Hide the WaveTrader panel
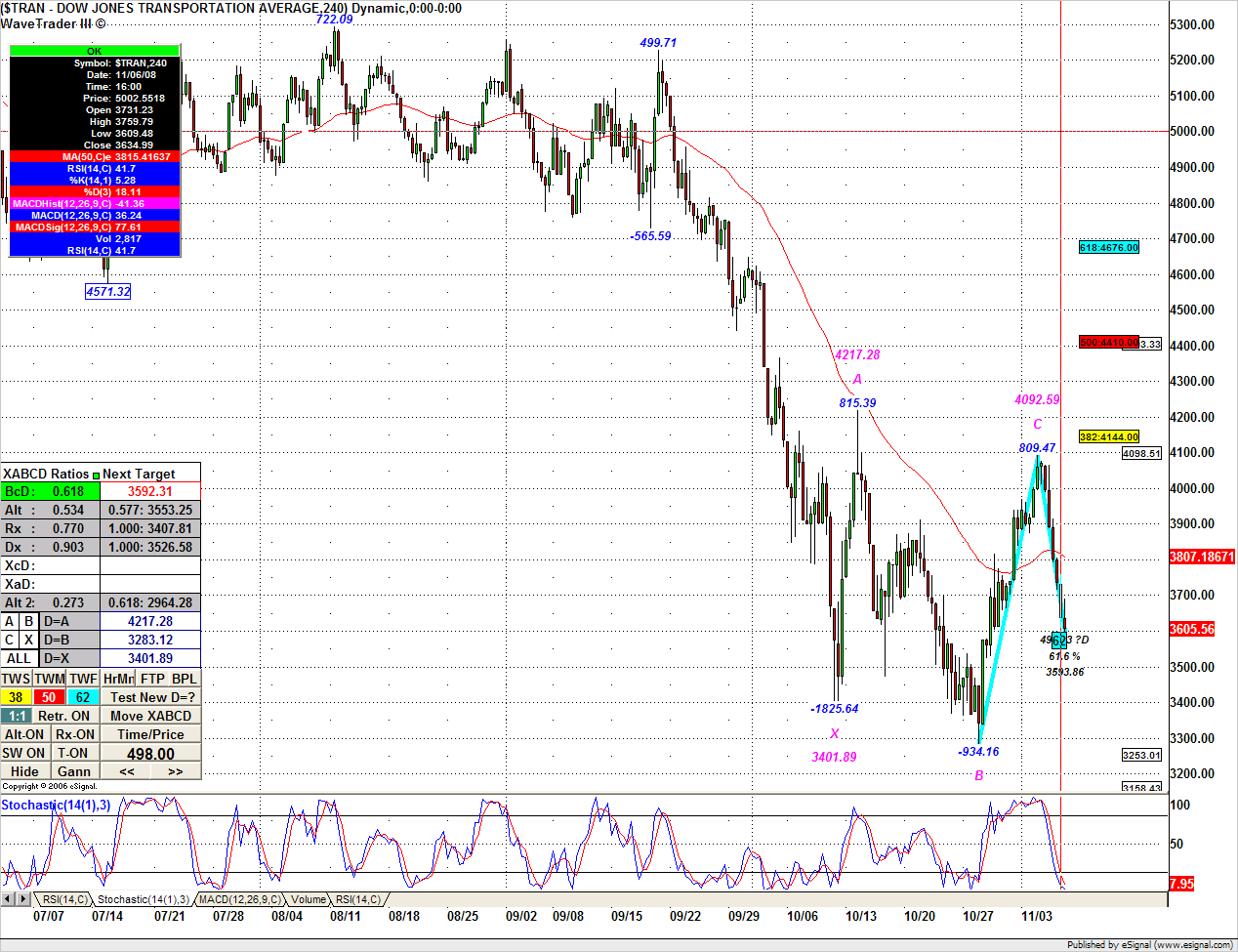This screenshot has height=952, width=1238. click(x=24, y=771)
